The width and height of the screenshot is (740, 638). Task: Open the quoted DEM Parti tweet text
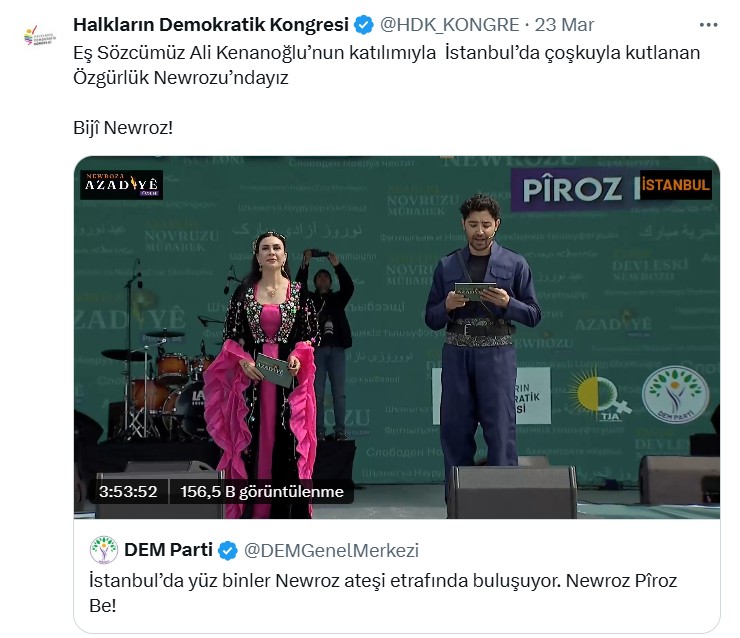point(383,593)
